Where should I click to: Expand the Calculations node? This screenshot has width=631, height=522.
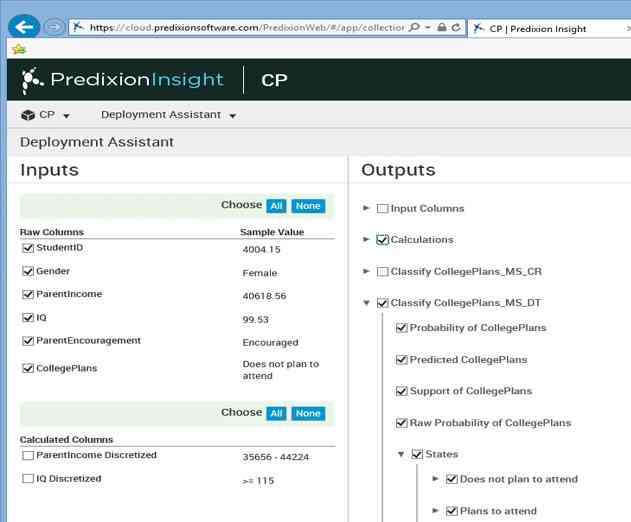[366, 239]
